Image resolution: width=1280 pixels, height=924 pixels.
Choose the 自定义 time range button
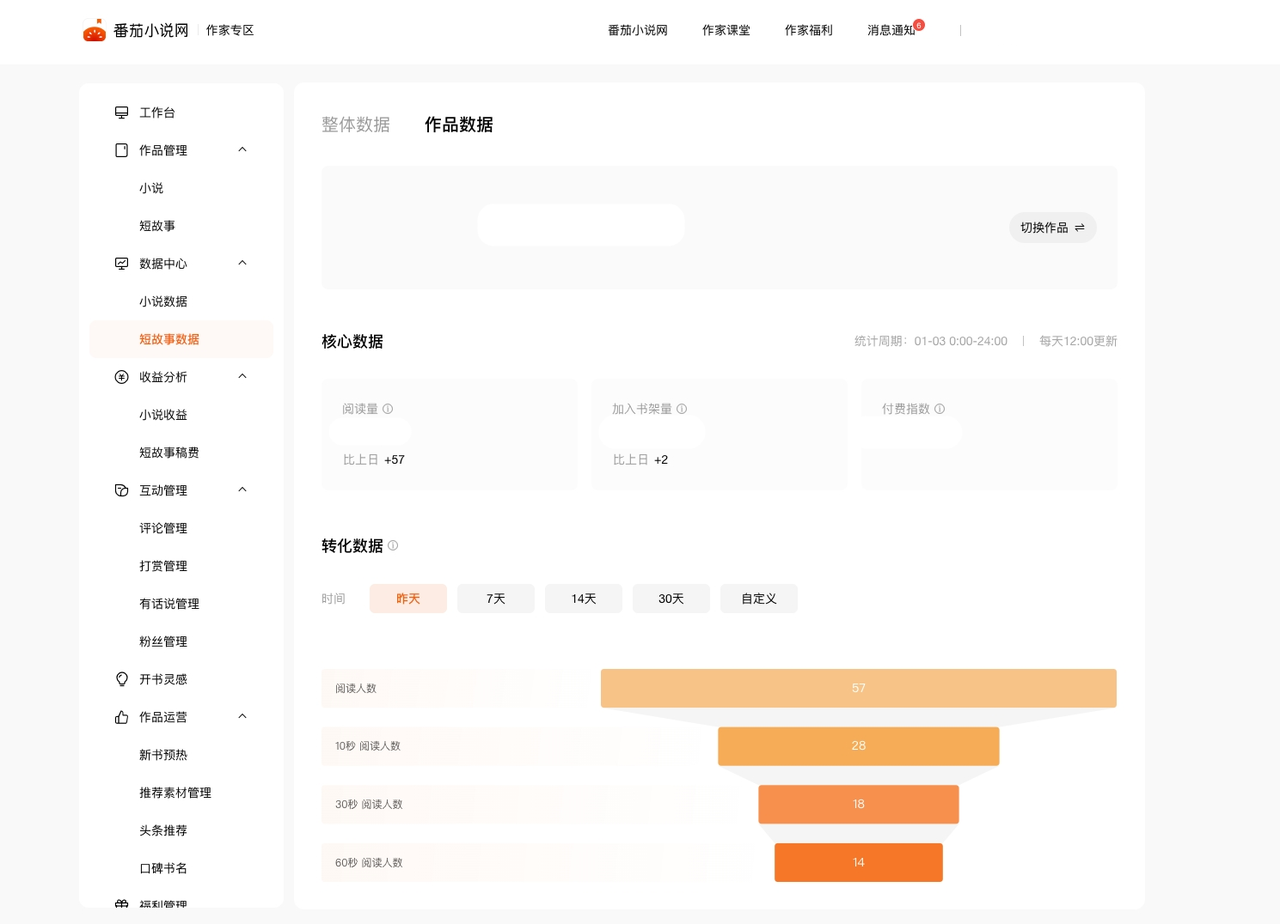click(x=759, y=599)
